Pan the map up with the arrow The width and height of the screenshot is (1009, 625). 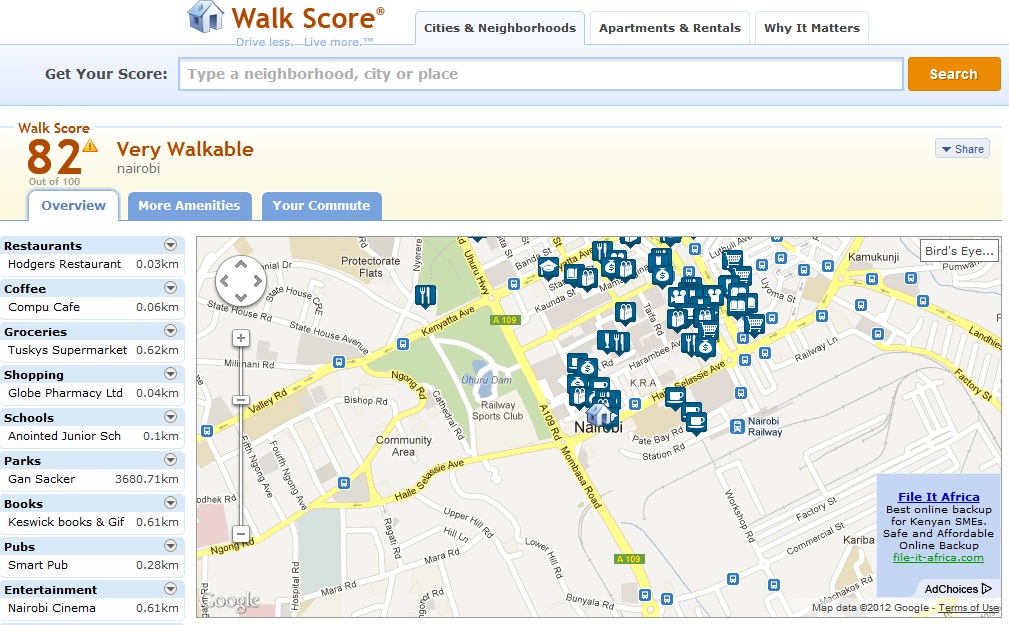[241, 265]
